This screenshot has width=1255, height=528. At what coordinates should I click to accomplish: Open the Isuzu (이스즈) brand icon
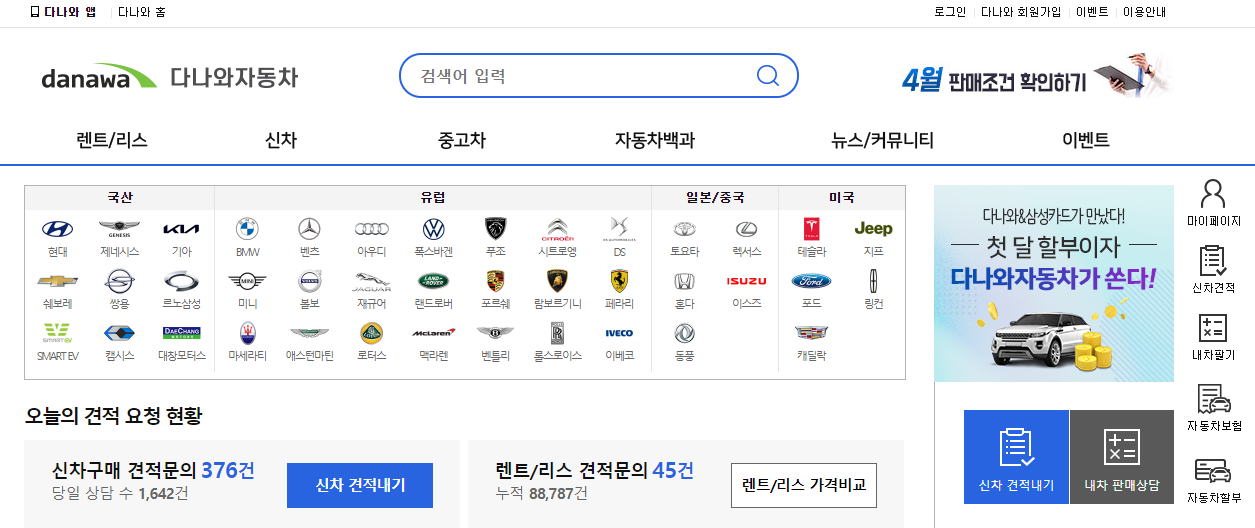747,281
